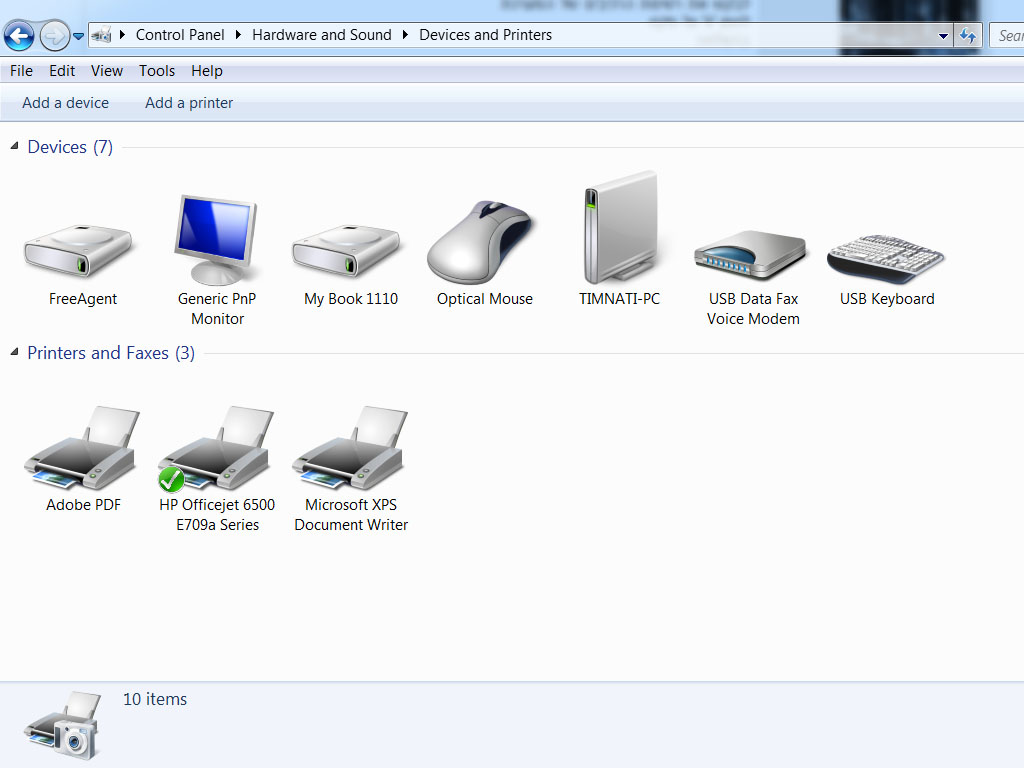The height and width of the screenshot is (768, 1024).
Task: Select the Generic PnP Monitor icon
Action: pos(216,239)
